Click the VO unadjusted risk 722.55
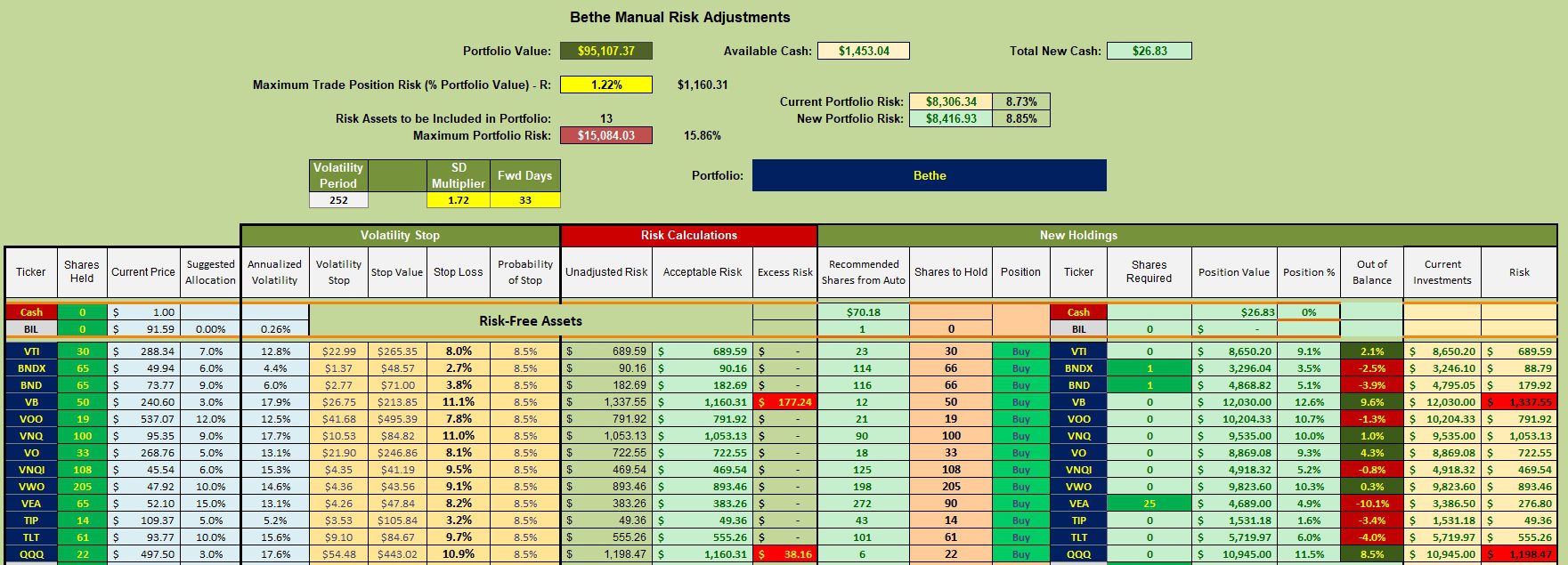The height and width of the screenshot is (565, 1568). tap(606, 453)
